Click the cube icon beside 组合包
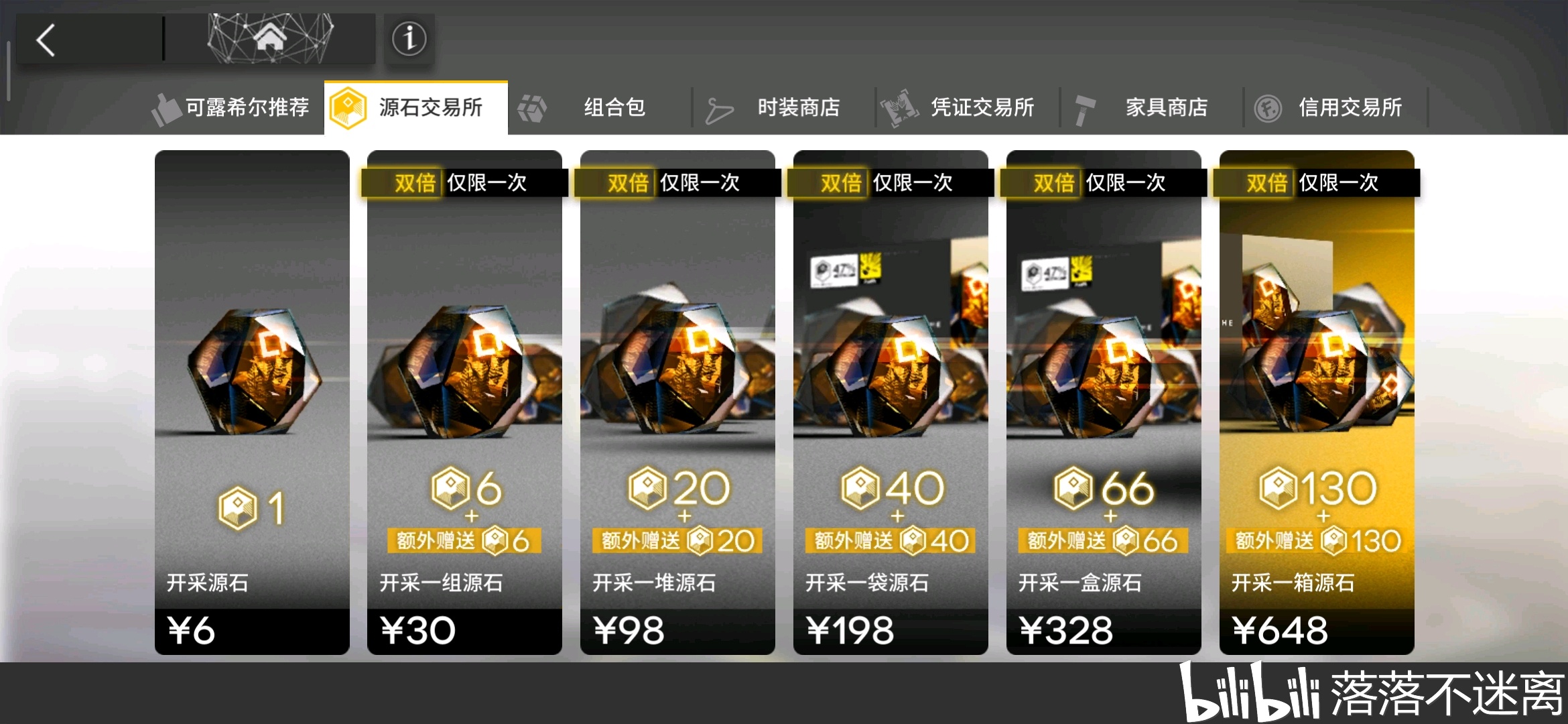 532,108
